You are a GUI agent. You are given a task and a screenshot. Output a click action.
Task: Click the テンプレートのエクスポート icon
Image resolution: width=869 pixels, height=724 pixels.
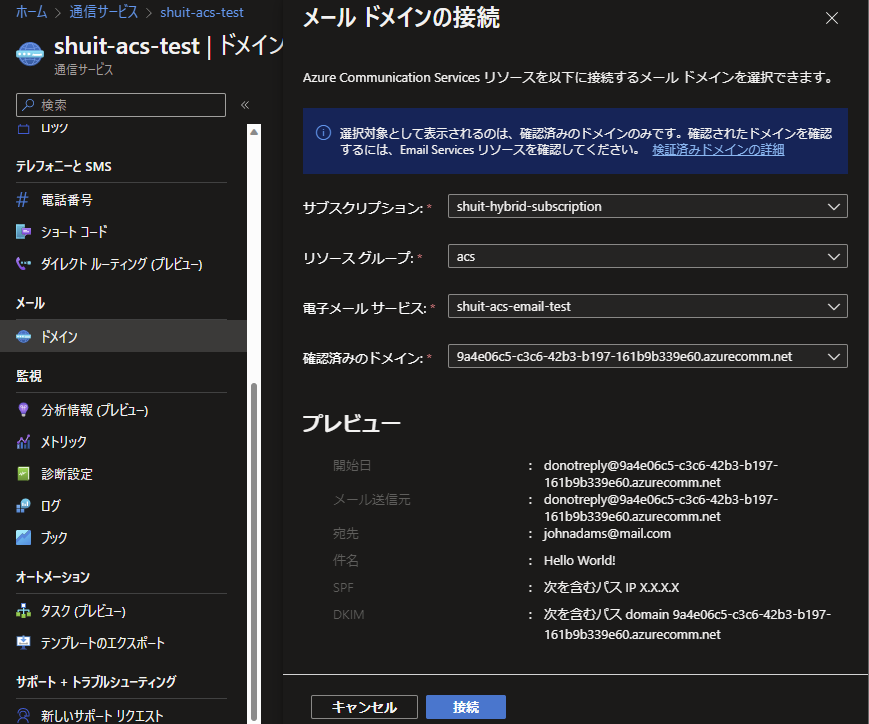click(23, 643)
